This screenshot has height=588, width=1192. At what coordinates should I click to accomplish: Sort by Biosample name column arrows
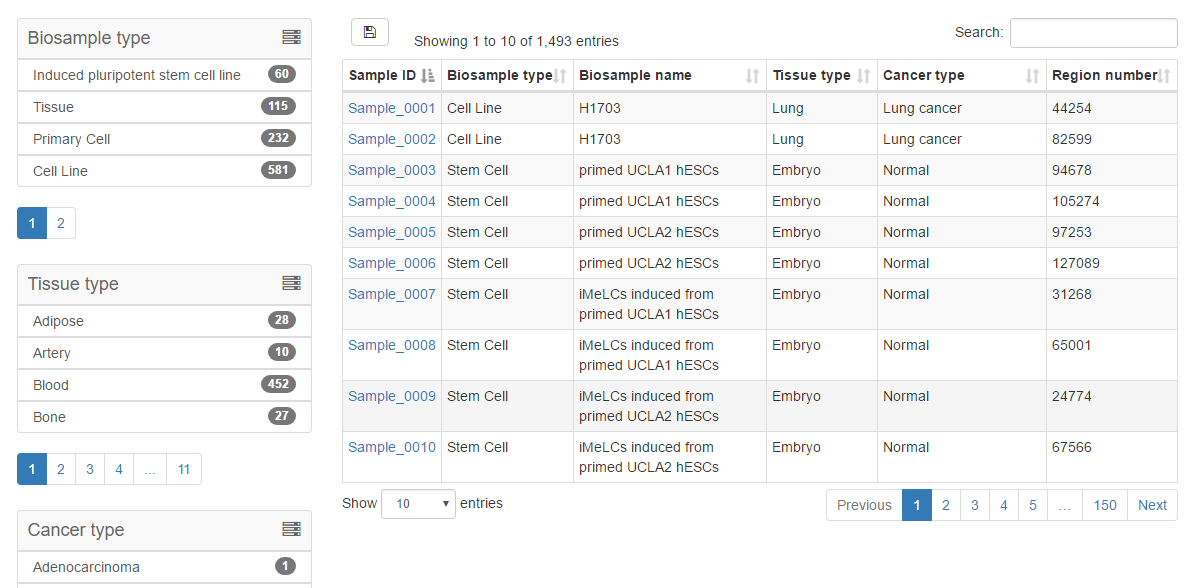click(x=752, y=75)
